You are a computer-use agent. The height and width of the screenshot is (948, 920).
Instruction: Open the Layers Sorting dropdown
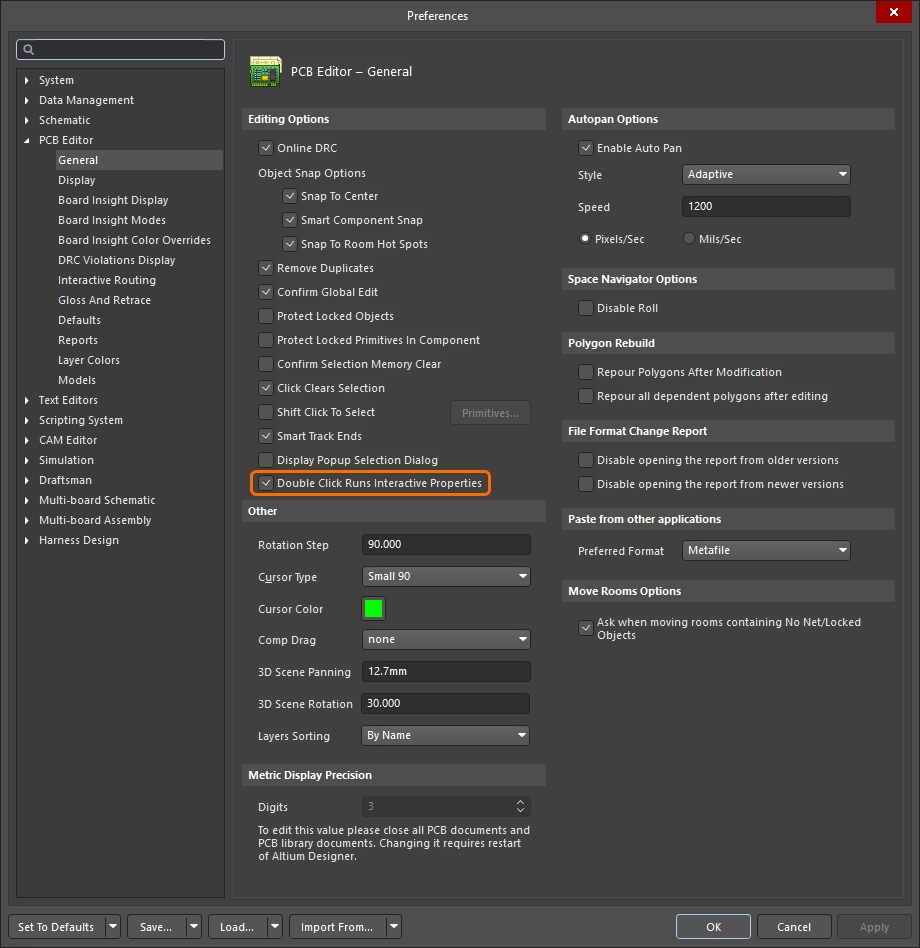pyautogui.click(x=445, y=736)
